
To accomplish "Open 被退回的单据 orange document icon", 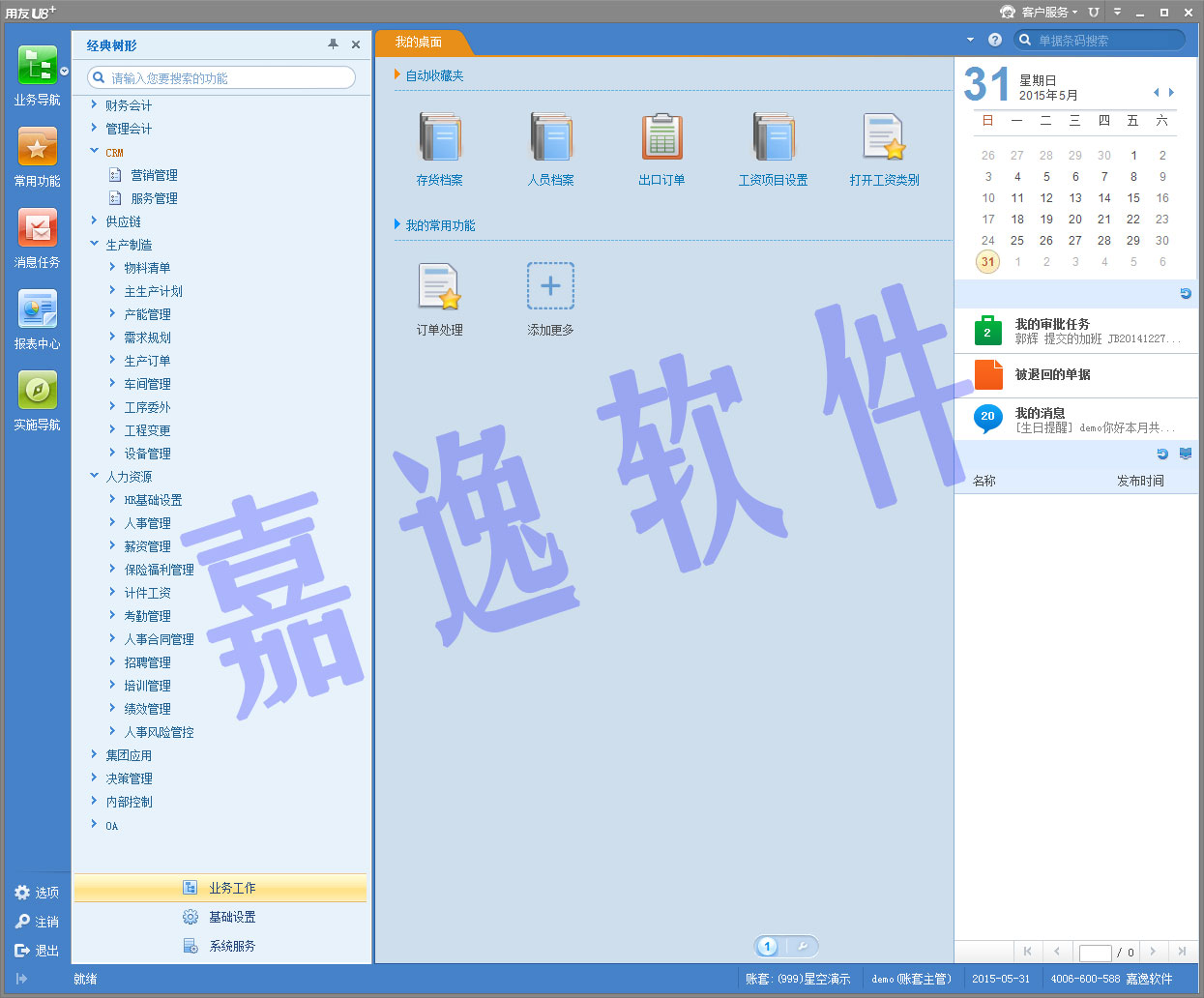I will [988, 374].
